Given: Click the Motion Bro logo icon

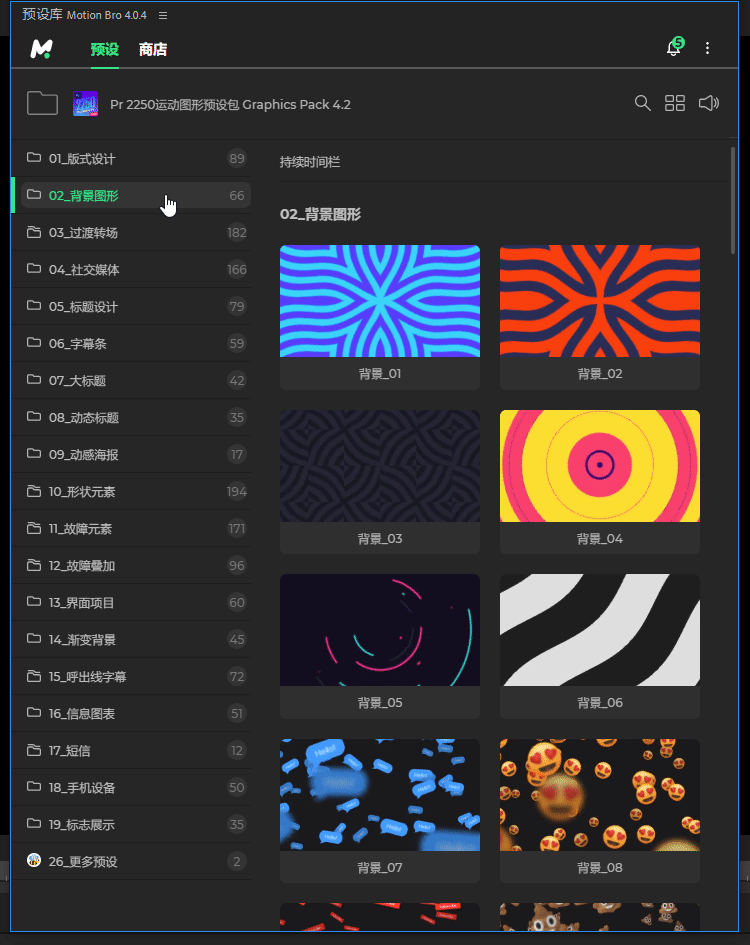Looking at the screenshot, I should 42,49.
